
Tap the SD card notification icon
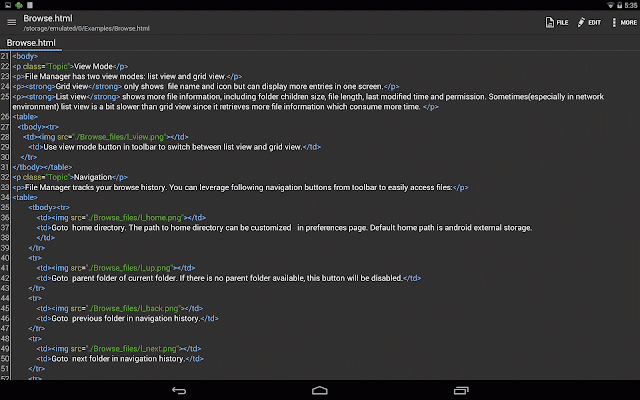coord(30,5)
